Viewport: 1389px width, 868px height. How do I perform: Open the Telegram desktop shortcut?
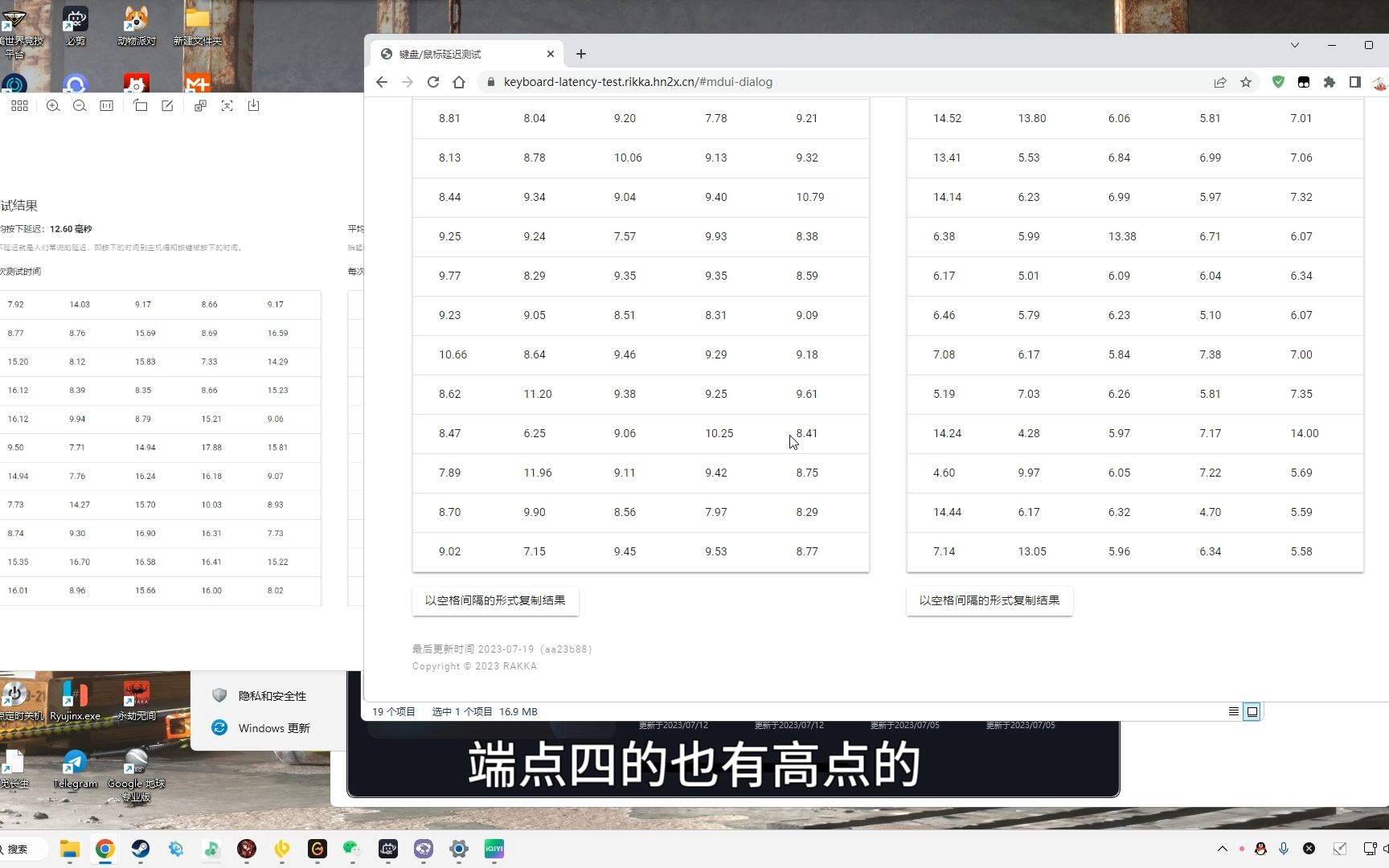coord(75,768)
